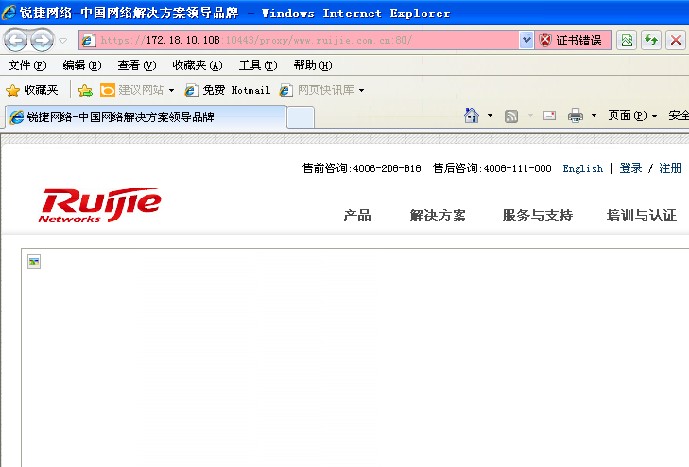Click the page icon in address bar
Image resolution: width=689 pixels, height=467 pixels.
point(88,40)
